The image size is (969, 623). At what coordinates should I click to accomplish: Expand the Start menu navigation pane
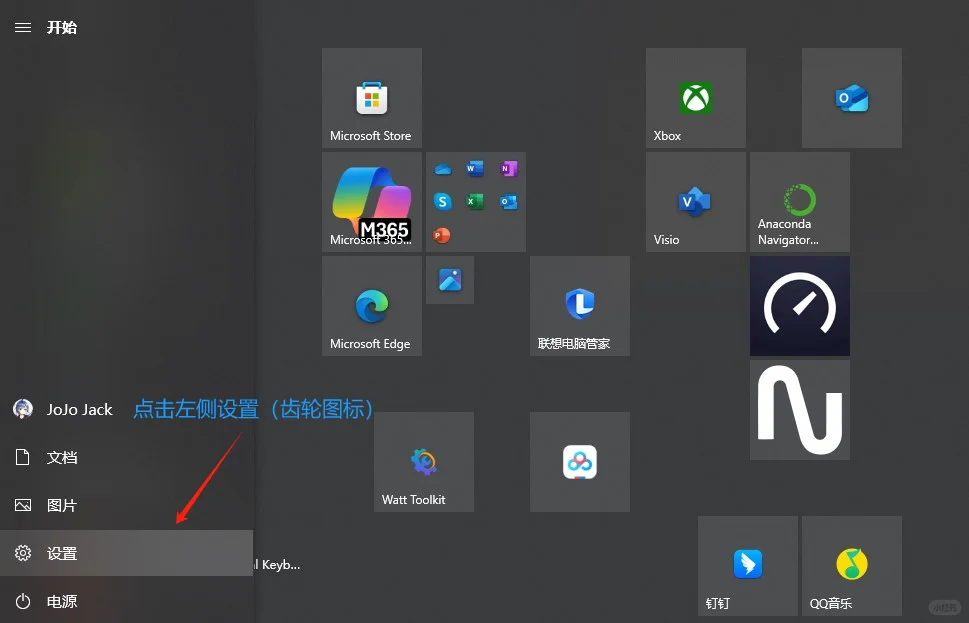22,27
